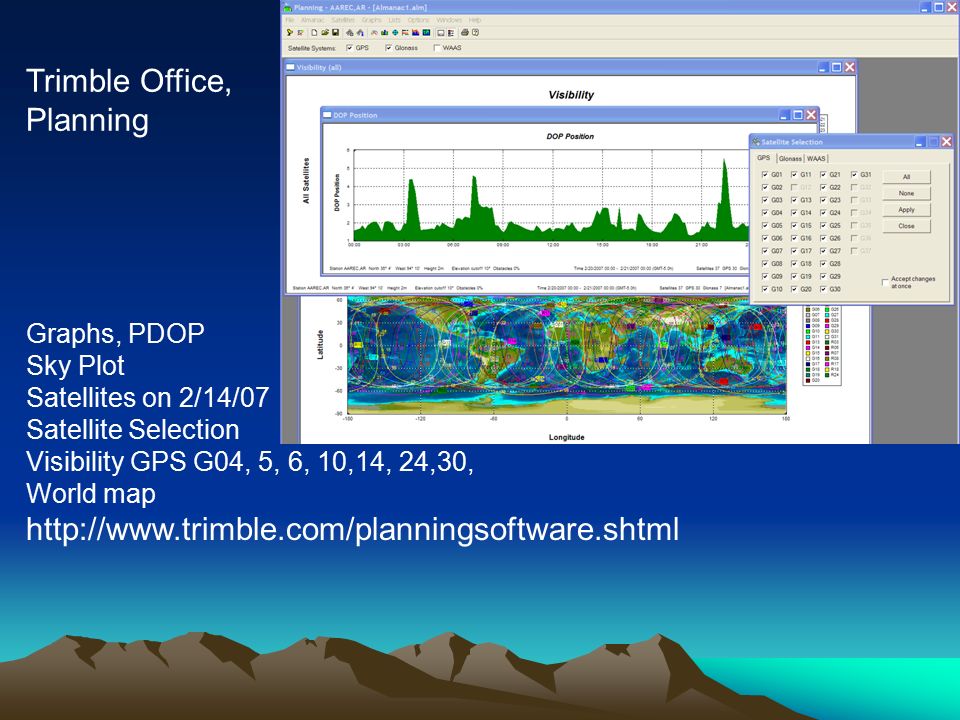The width and height of the screenshot is (960, 720).
Task: Click the Planning application icon in title bar
Action: [287, 7]
